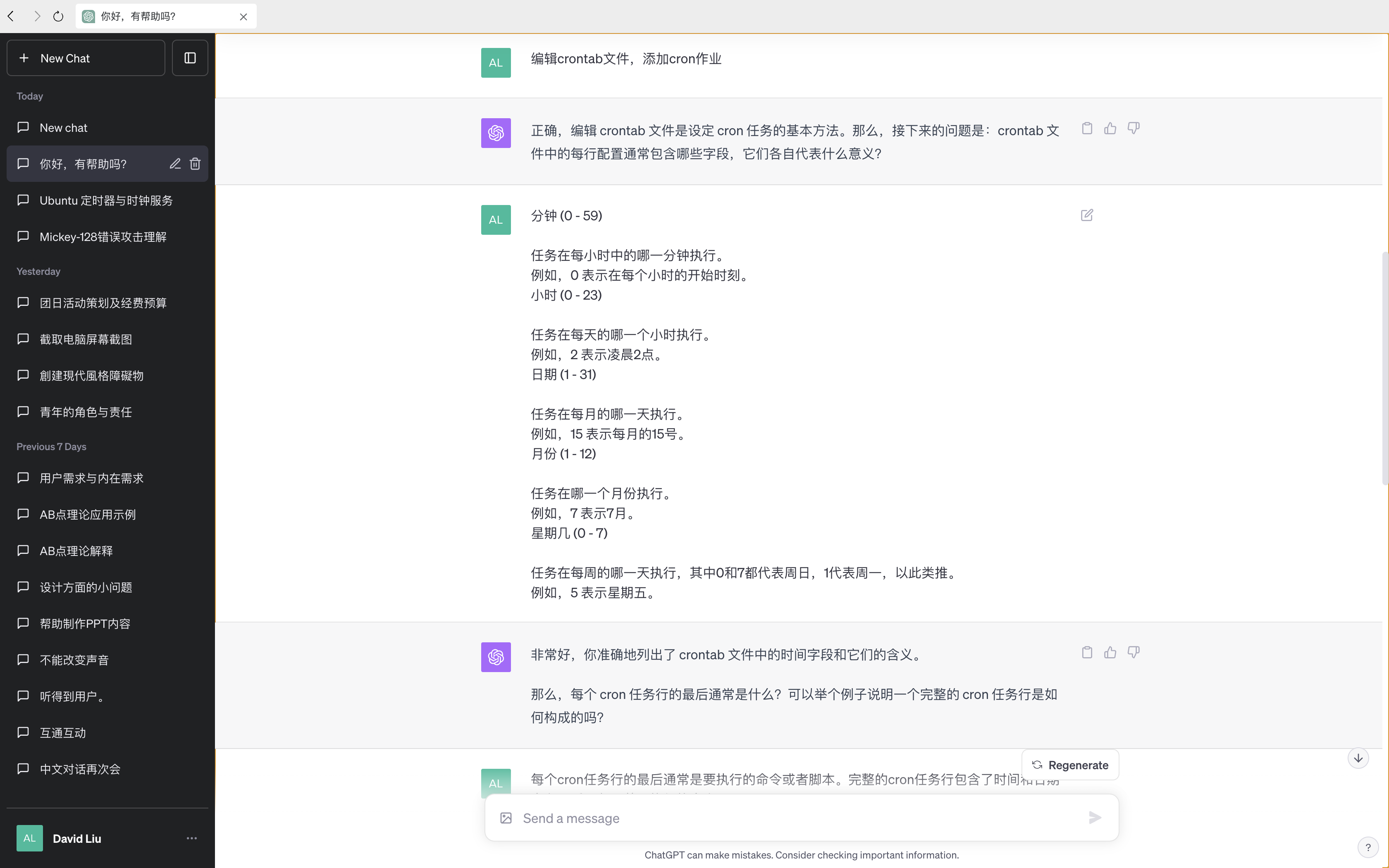Click the image attach icon in message box
The width and height of the screenshot is (1389, 868).
[506, 818]
